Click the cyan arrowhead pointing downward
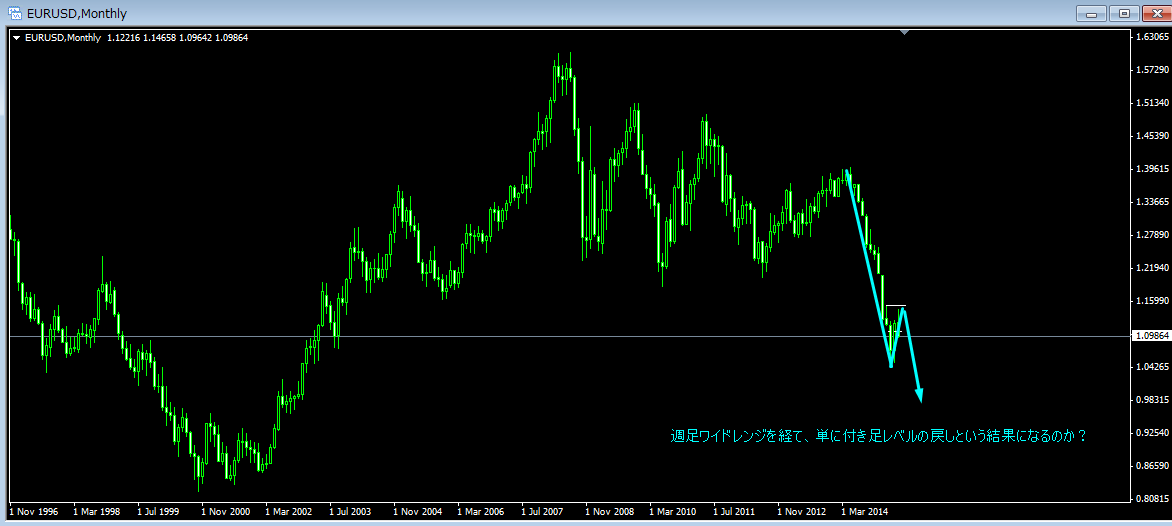 [919, 395]
